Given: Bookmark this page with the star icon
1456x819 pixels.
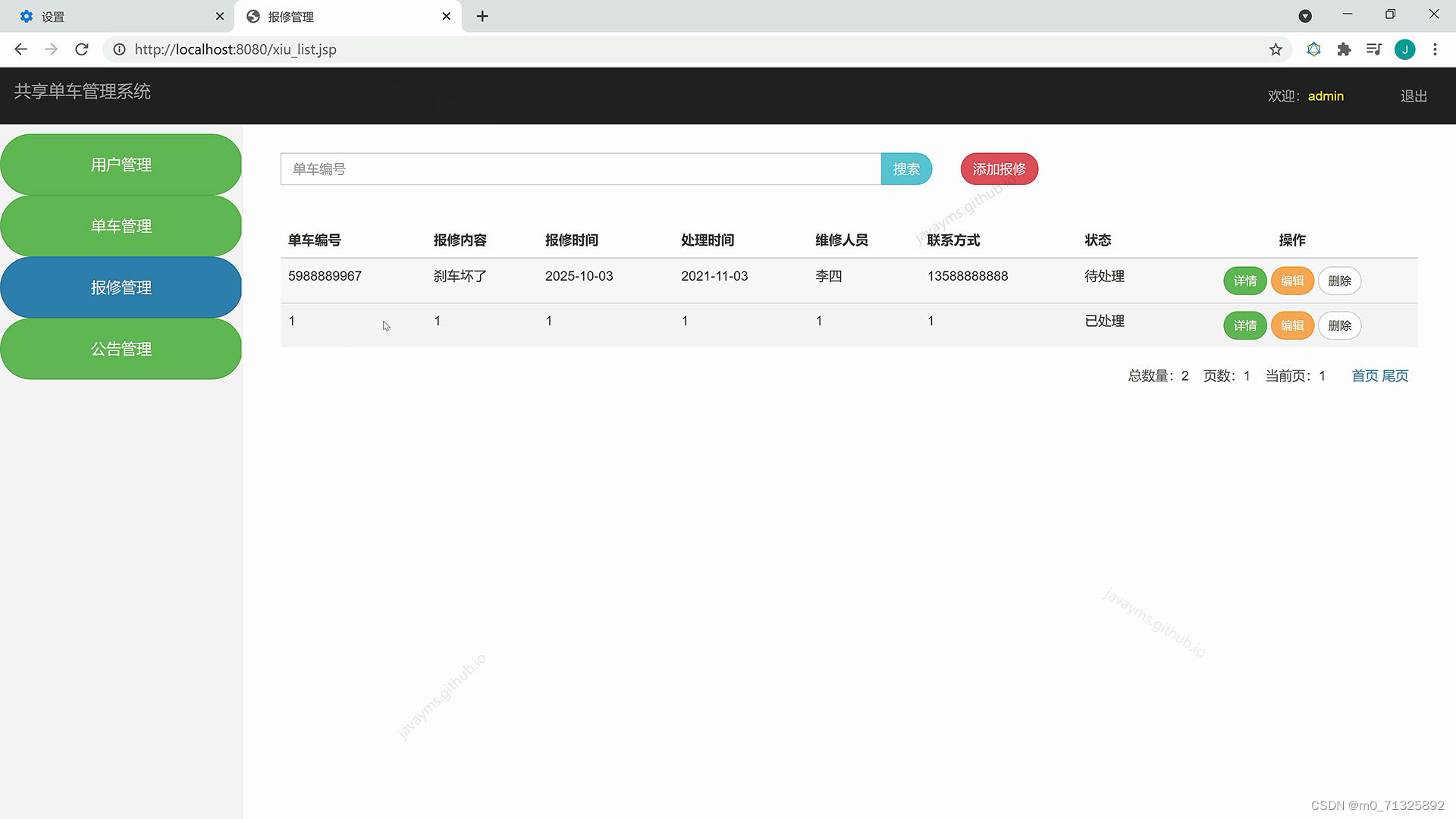Looking at the screenshot, I should (x=1276, y=49).
